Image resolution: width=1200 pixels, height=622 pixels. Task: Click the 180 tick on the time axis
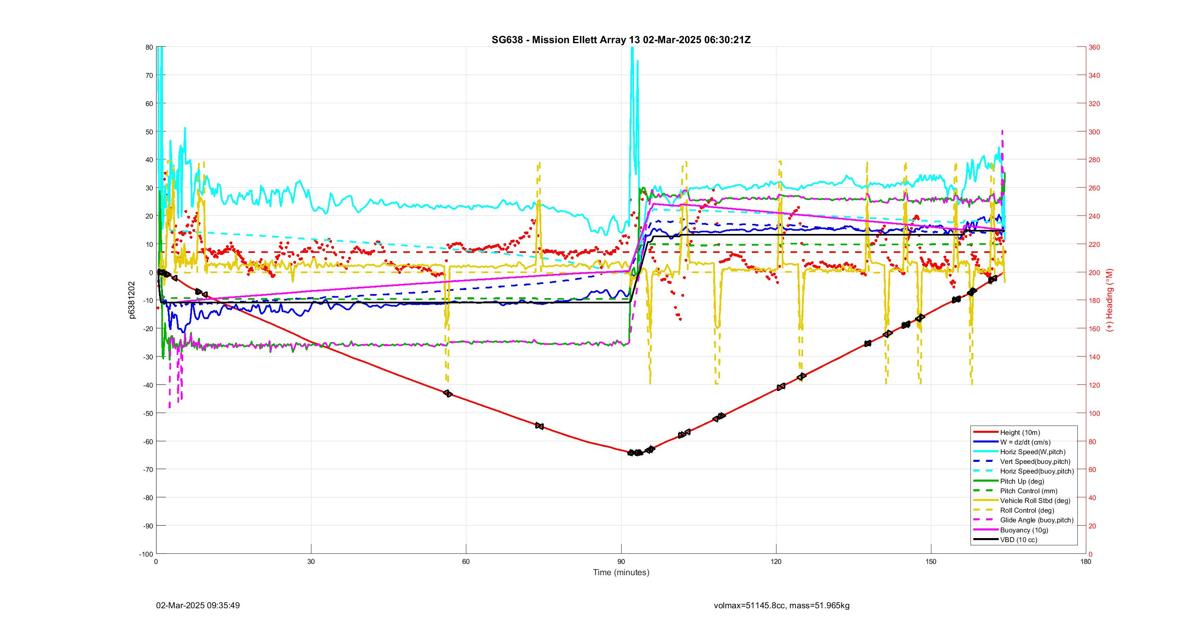click(1086, 562)
